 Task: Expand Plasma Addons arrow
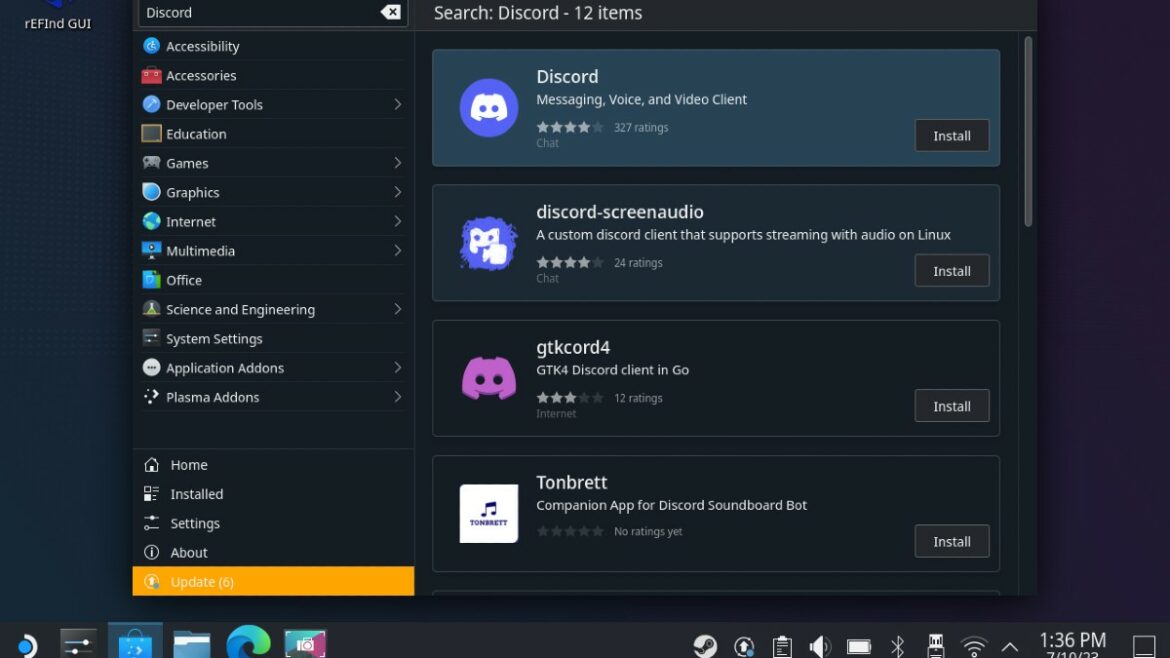coord(398,397)
